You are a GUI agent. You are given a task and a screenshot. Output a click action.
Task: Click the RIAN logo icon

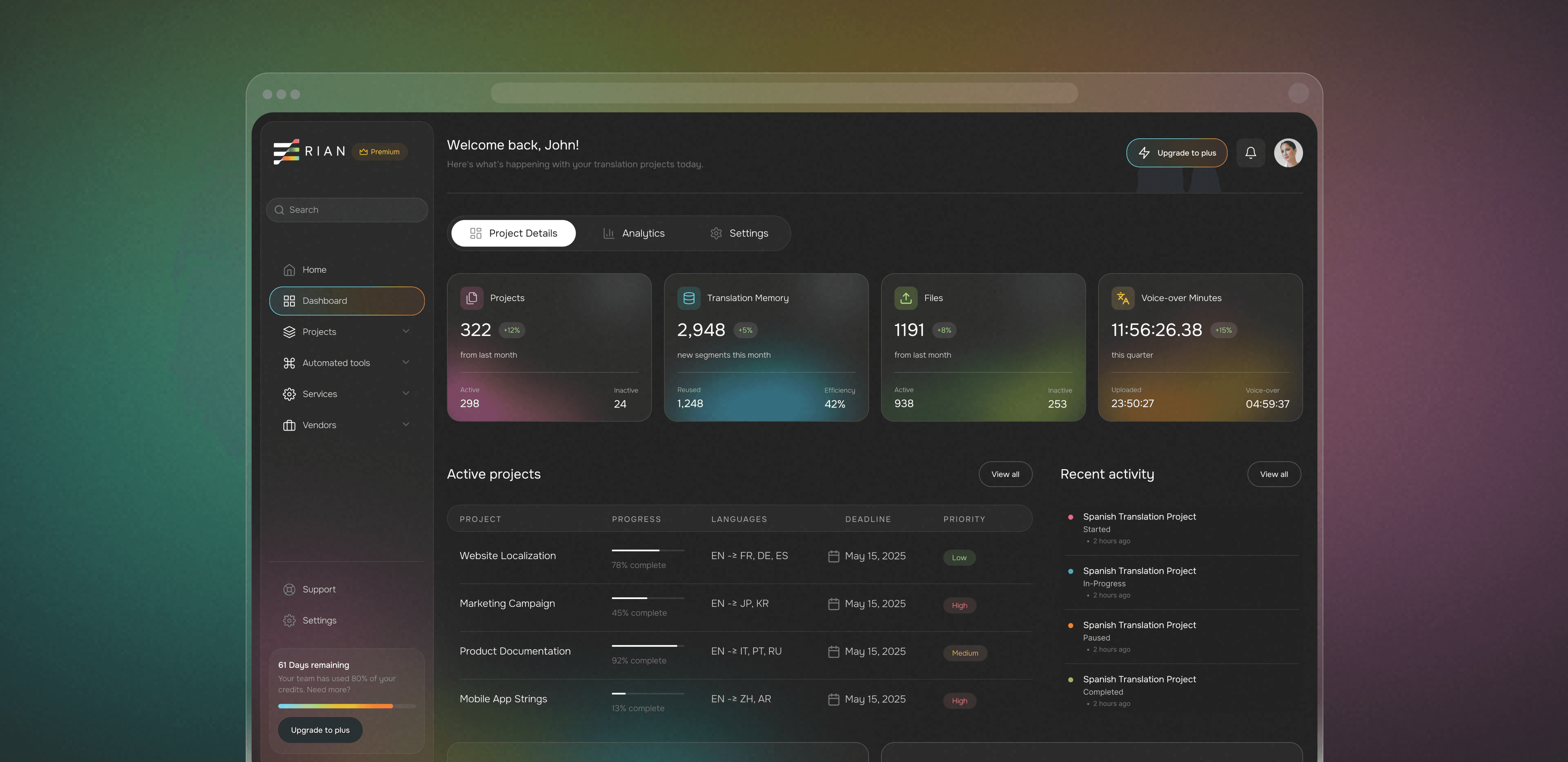[286, 152]
